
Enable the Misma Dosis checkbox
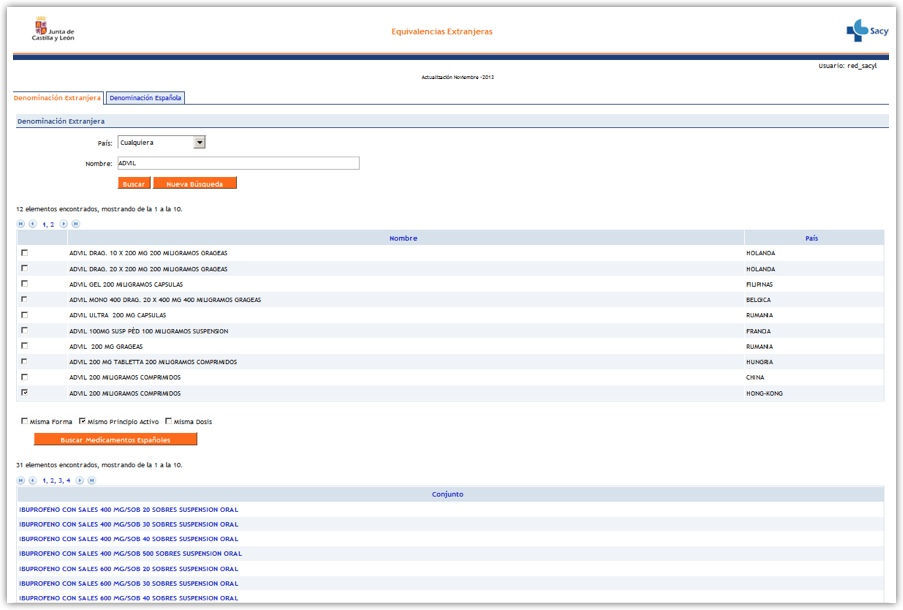point(169,421)
